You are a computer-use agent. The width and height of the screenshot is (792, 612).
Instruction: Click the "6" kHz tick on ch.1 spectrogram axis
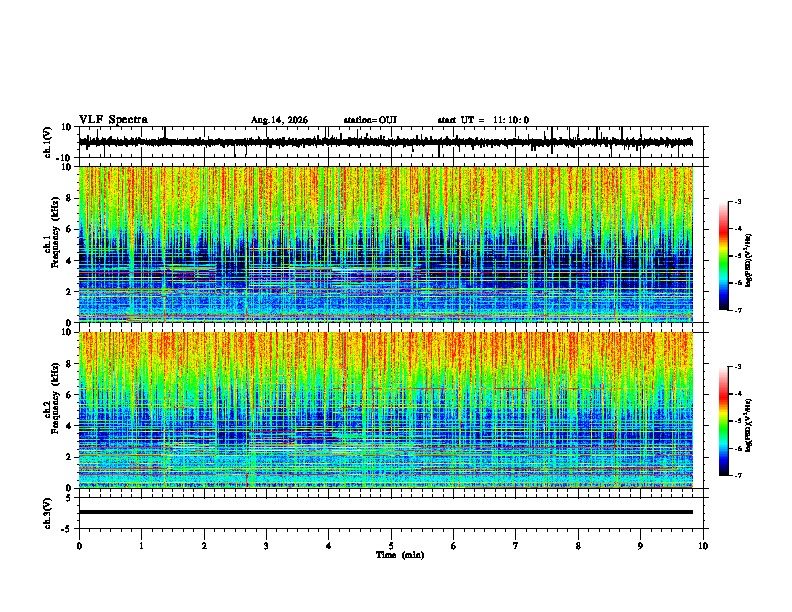(x=70, y=229)
